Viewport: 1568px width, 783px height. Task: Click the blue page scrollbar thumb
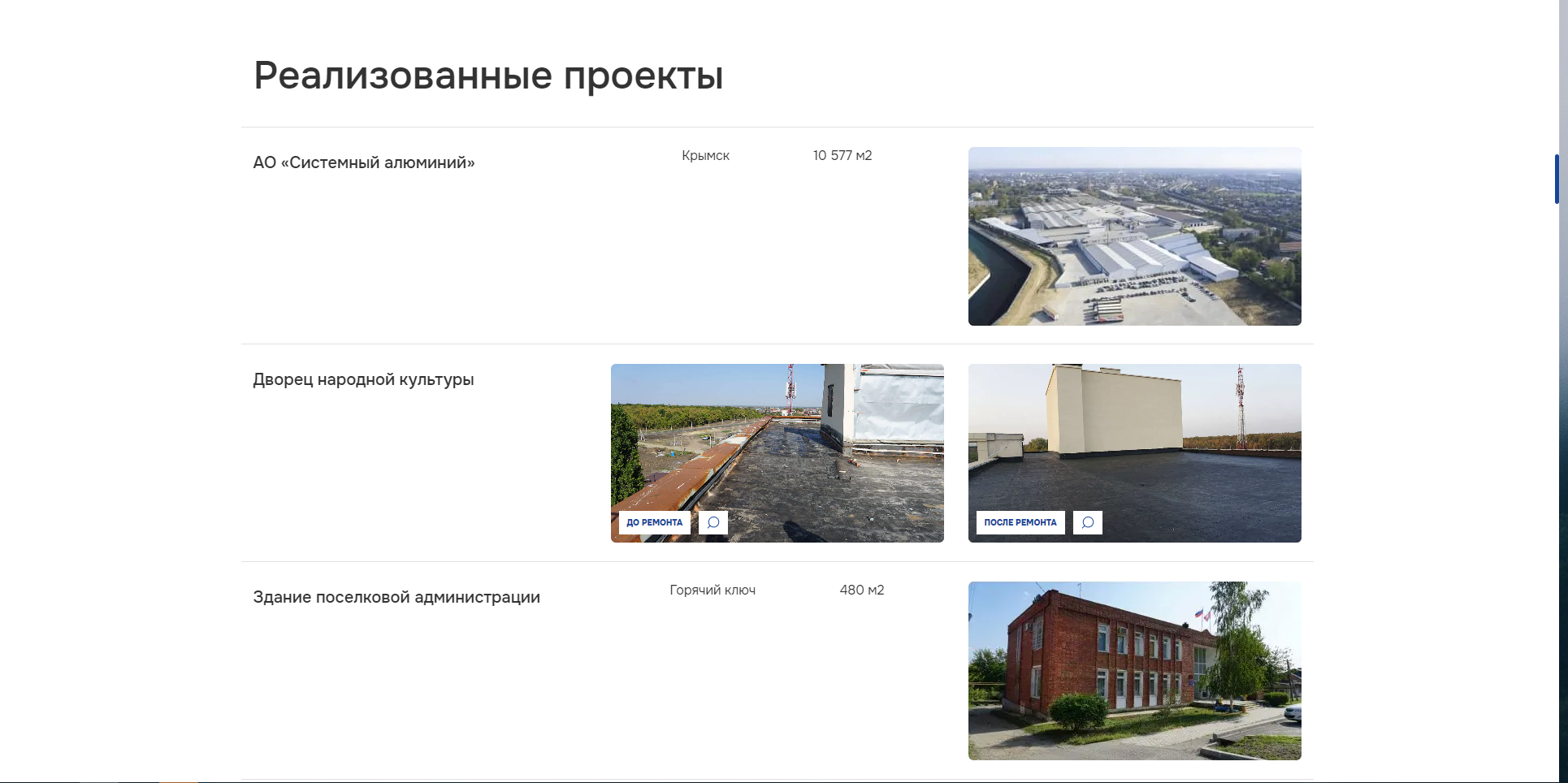(x=1557, y=179)
